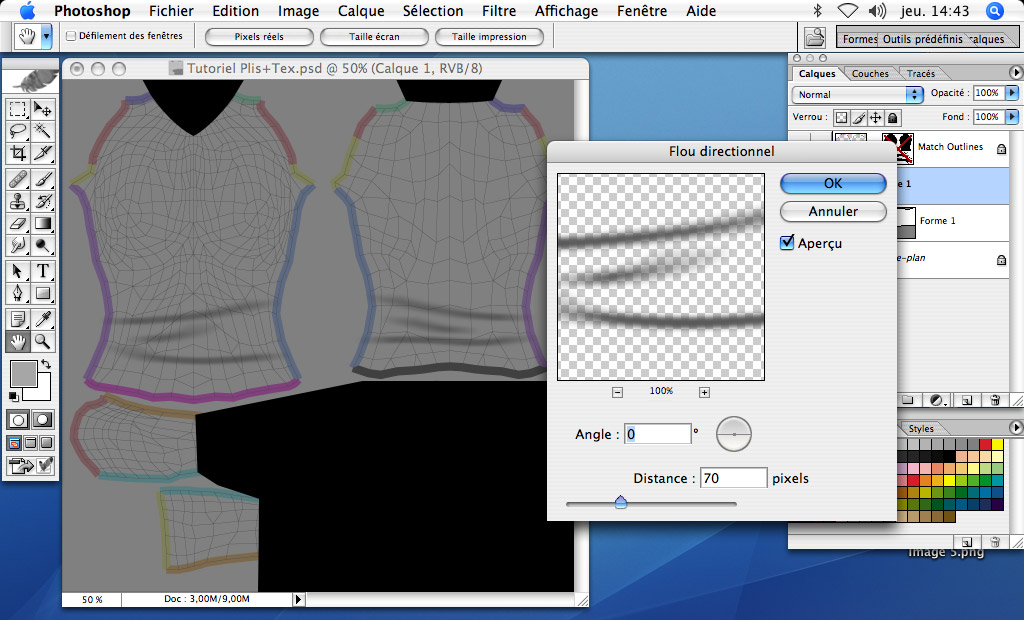
Task: Select the Smudge finger tool
Action: tap(18, 246)
